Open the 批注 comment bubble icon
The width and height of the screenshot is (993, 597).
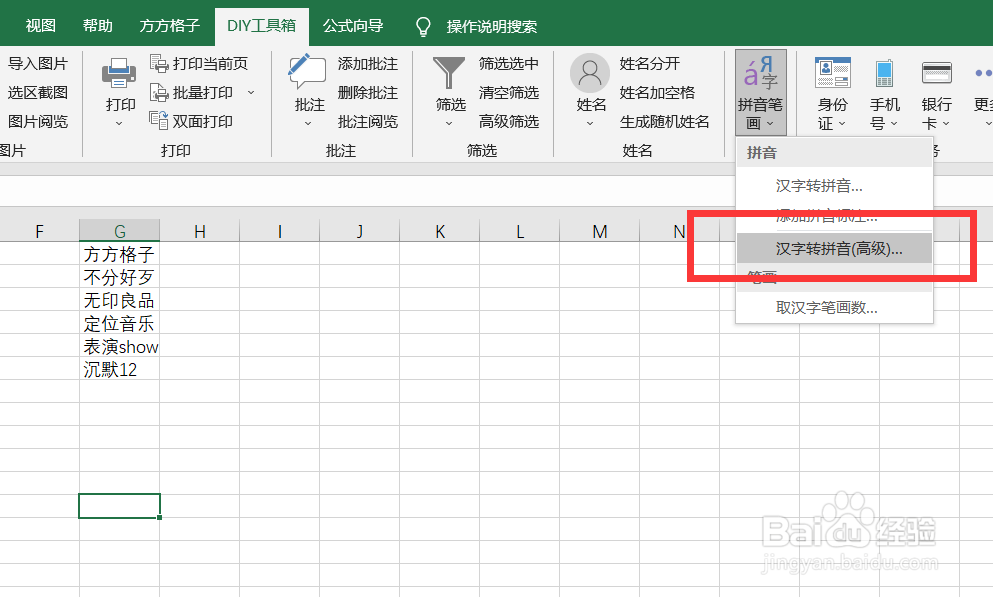pos(307,72)
